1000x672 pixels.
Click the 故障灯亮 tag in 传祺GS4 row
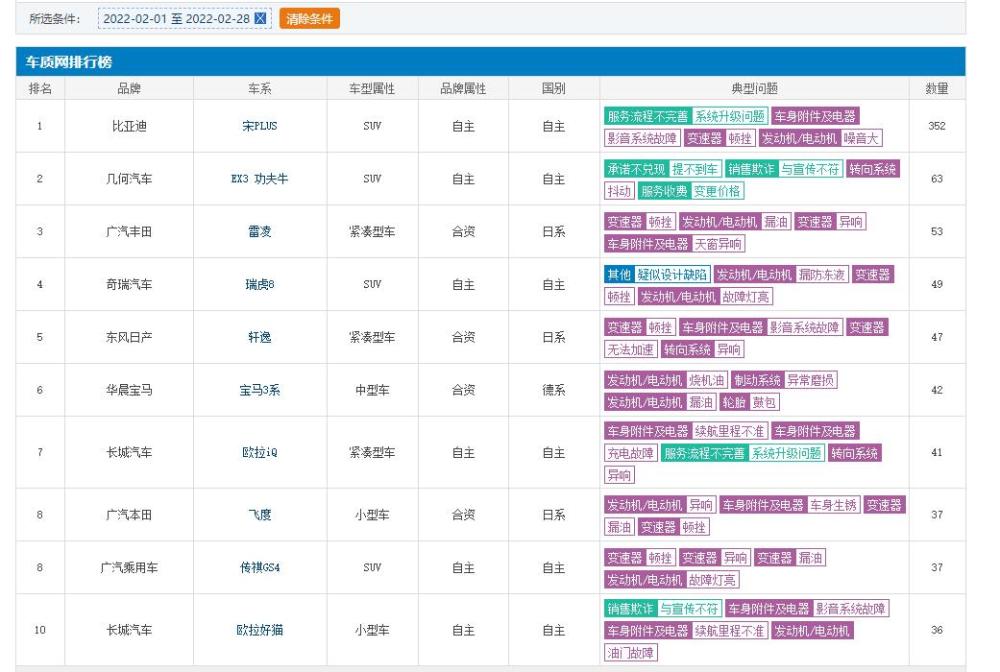point(712,580)
